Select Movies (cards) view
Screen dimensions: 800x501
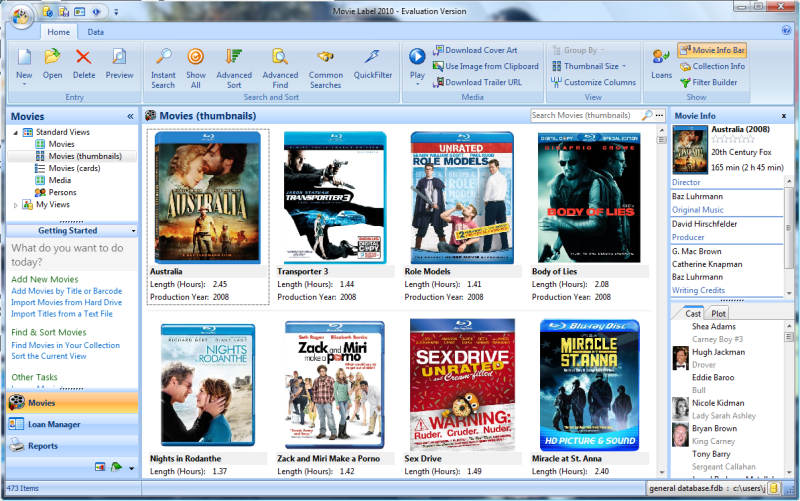click(x=74, y=168)
